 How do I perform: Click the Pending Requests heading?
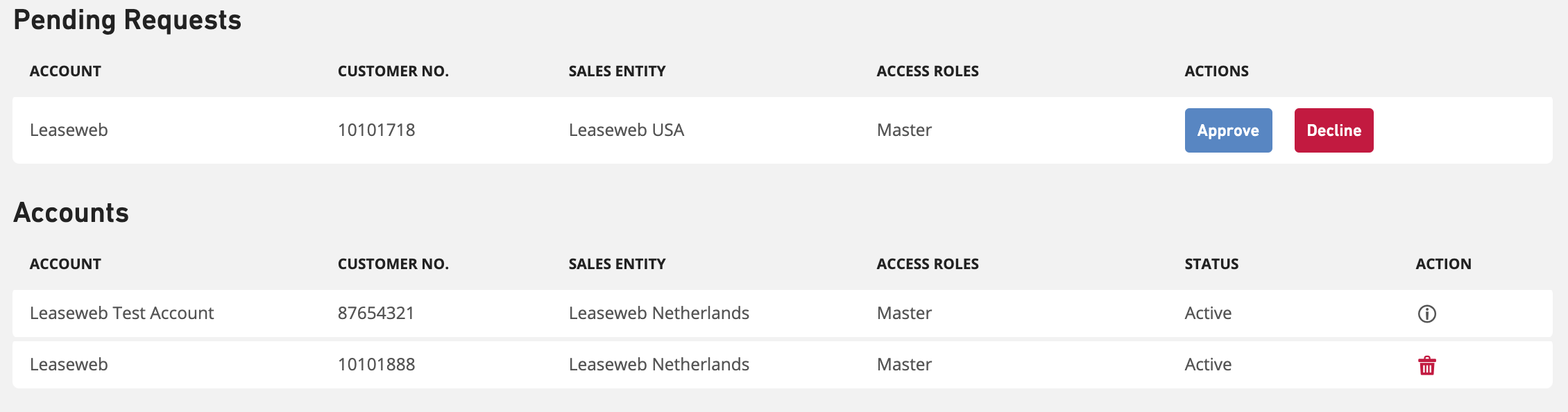tap(127, 20)
